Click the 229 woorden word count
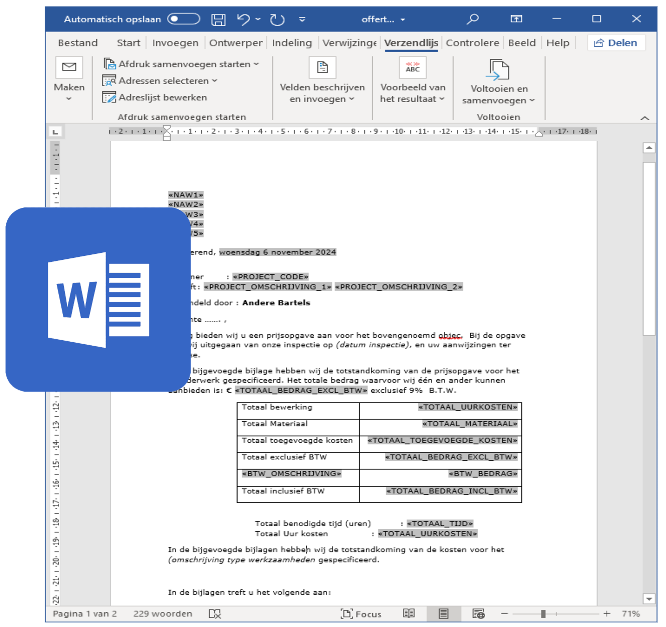Image resolution: width=666 pixels, height=627 pixels. tap(163, 614)
